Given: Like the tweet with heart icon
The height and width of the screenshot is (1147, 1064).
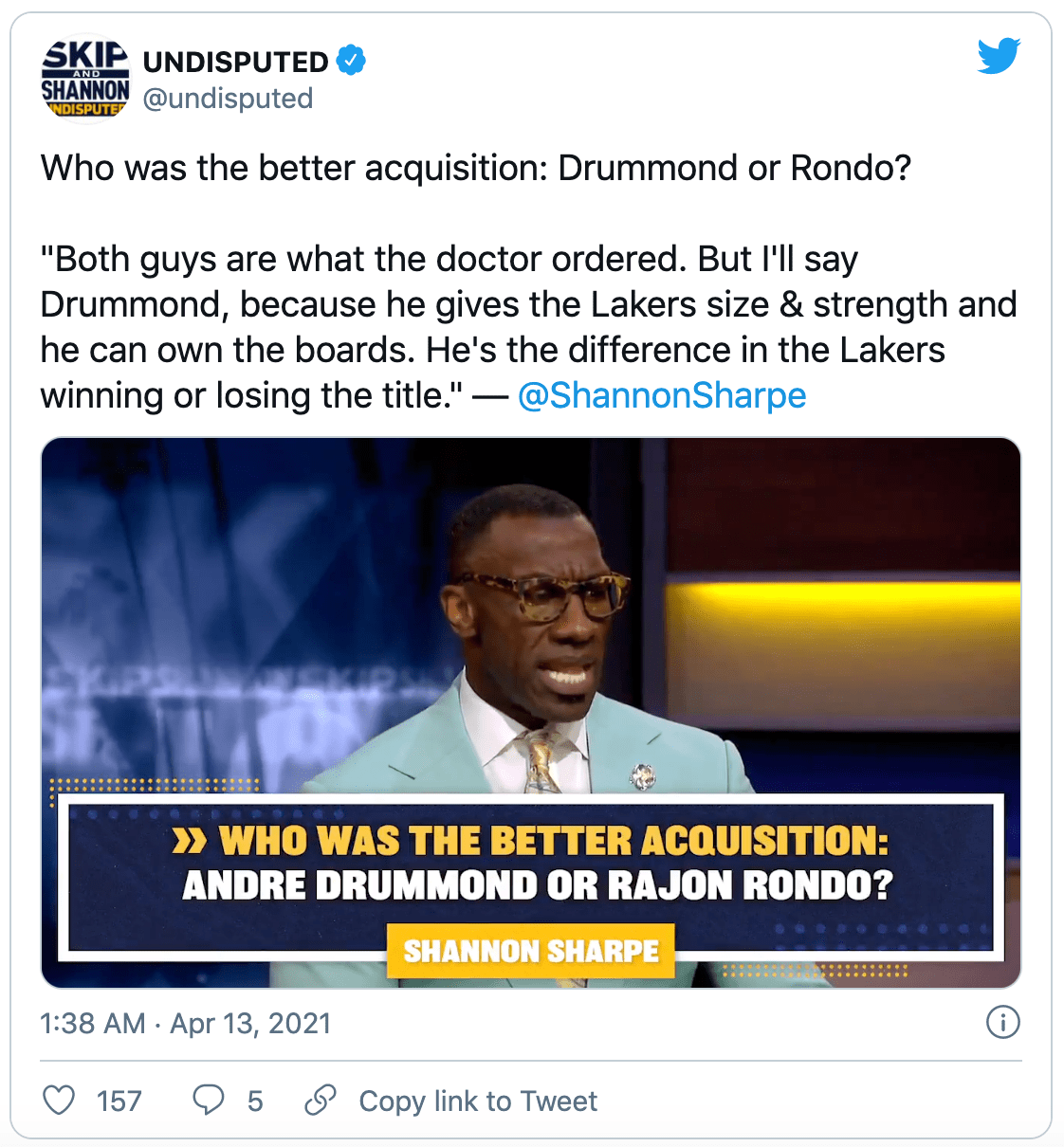Looking at the screenshot, I should pyautogui.click(x=59, y=1100).
